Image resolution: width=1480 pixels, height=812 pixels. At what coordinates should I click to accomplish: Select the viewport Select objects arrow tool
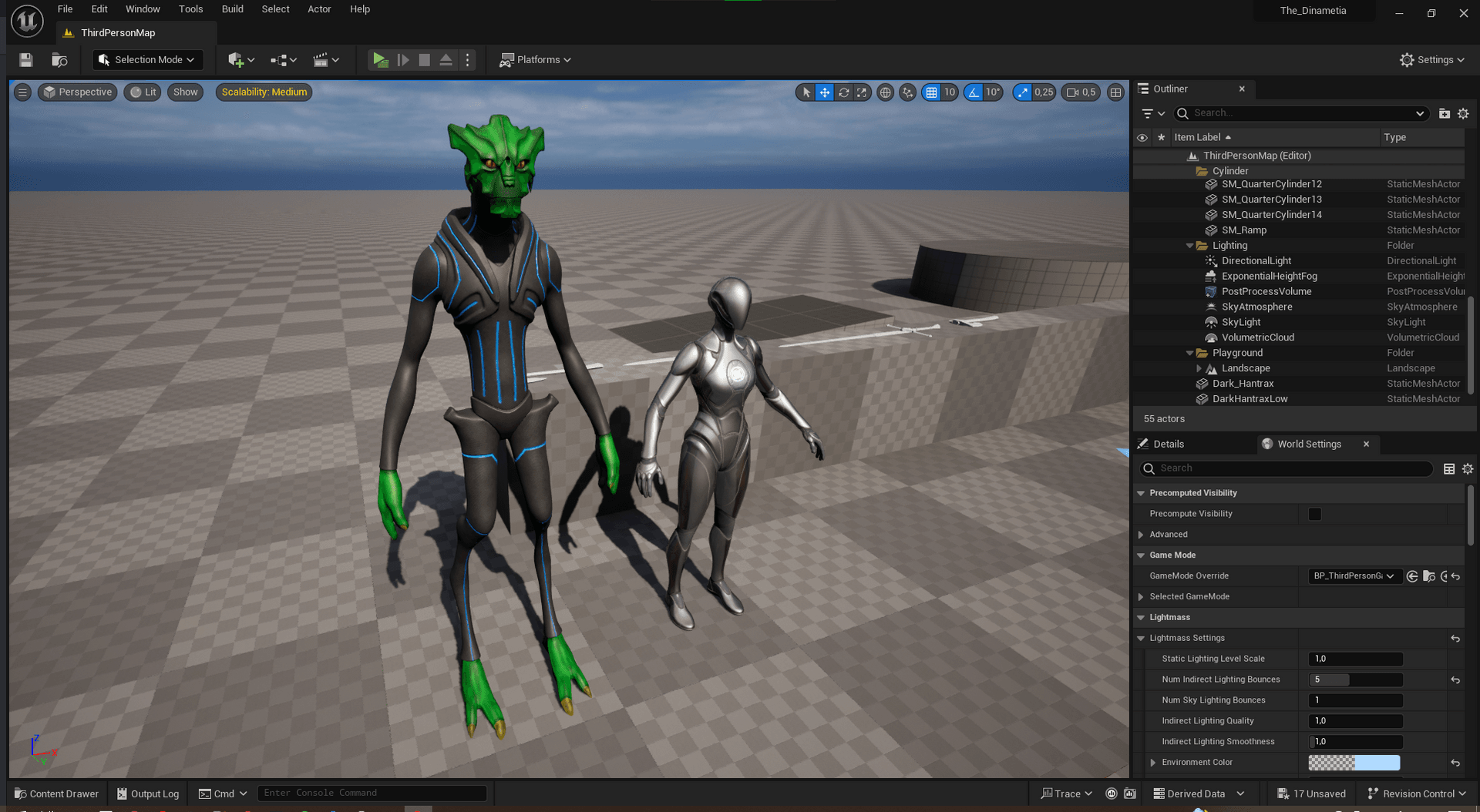(806, 92)
